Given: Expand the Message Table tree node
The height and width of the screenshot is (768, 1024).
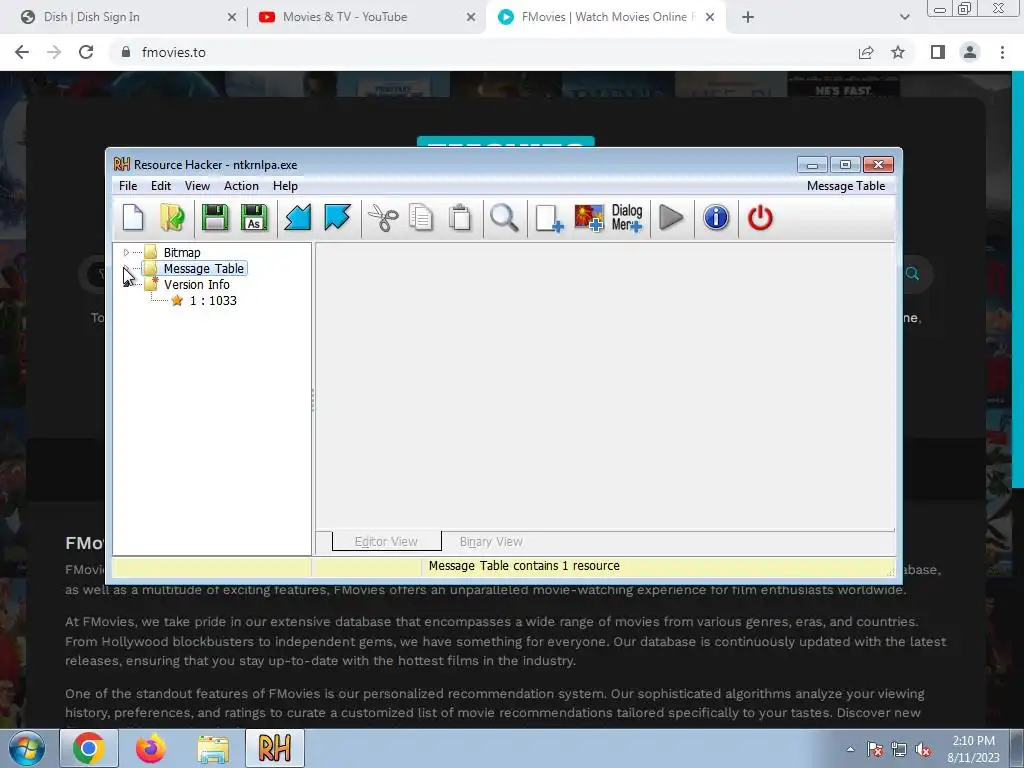Looking at the screenshot, I should (x=126, y=268).
